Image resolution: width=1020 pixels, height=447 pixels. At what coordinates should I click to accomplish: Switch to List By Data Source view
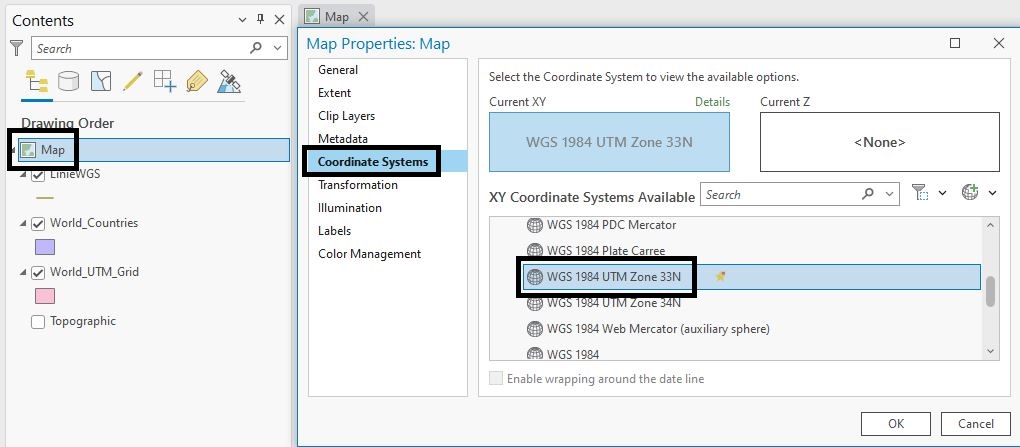[x=68, y=81]
